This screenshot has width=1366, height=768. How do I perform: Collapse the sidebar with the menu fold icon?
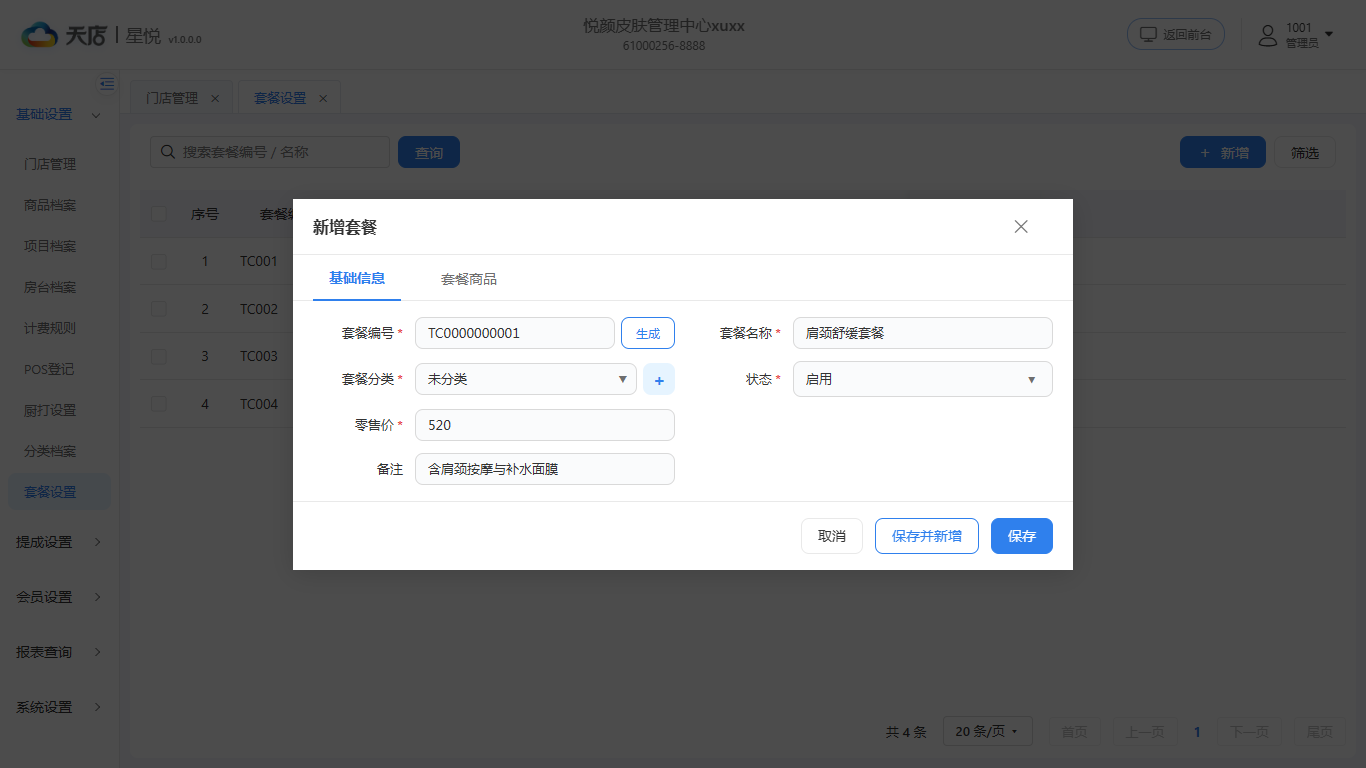pyautogui.click(x=107, y=84)
